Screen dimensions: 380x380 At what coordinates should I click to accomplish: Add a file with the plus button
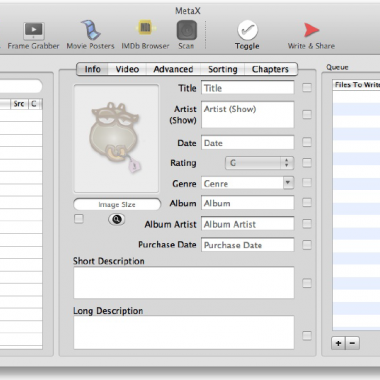coord(338,343)
